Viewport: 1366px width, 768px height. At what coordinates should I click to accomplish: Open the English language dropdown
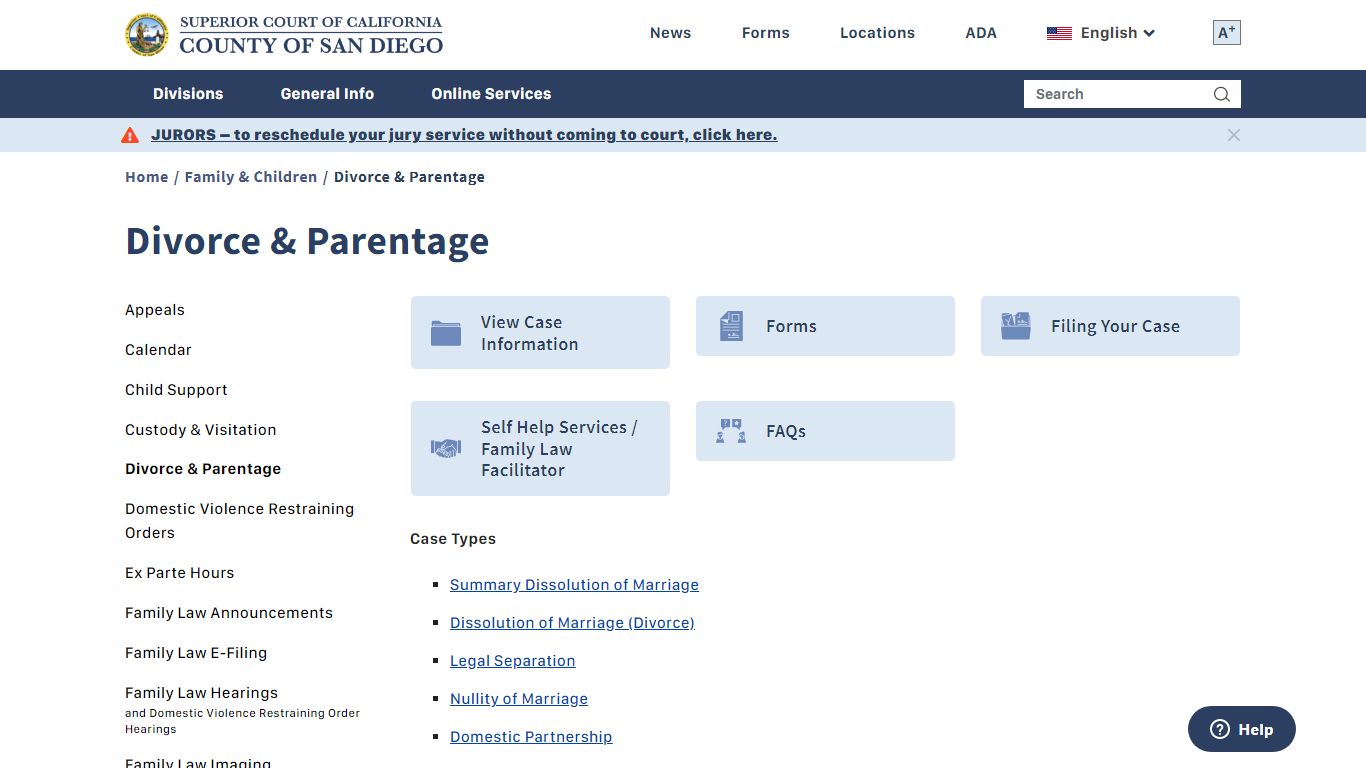(1101, 33)
